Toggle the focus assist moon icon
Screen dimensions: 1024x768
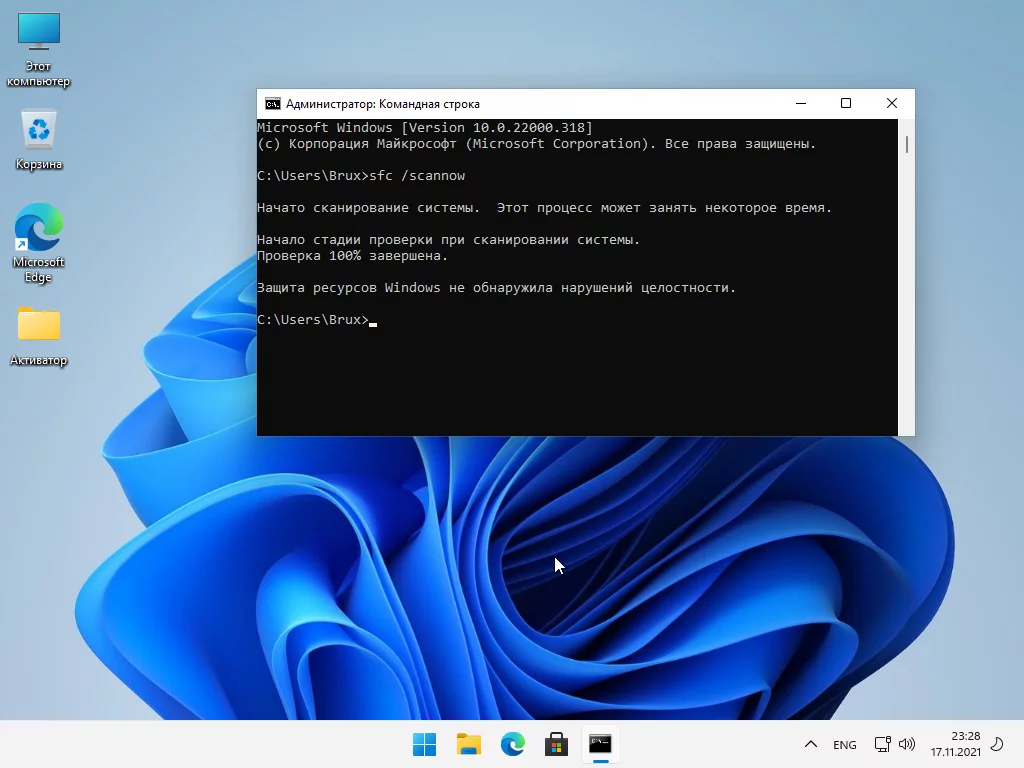pos(996,744)
